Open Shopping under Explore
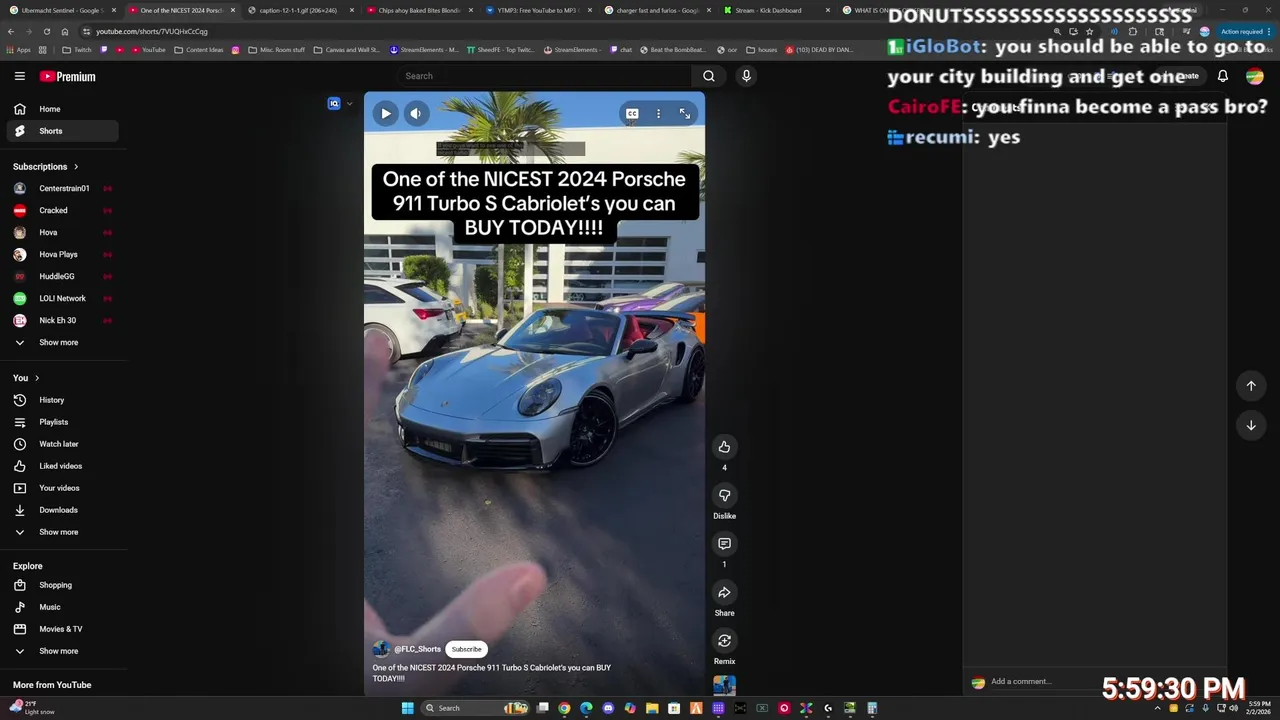 click(x=62, y=585)
